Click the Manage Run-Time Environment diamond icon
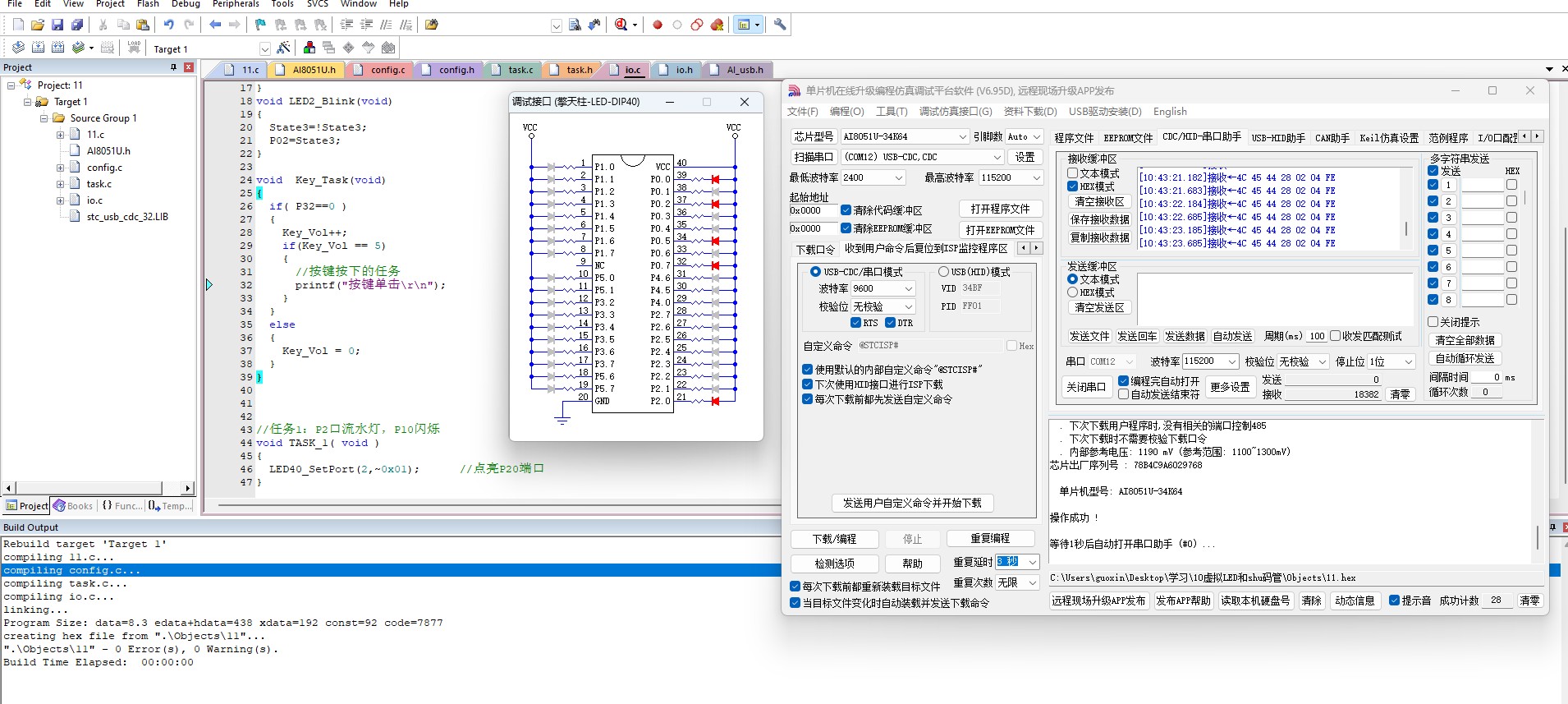Screen dimensions: 1568x704 pyautogui.click(x=349, y=48)
